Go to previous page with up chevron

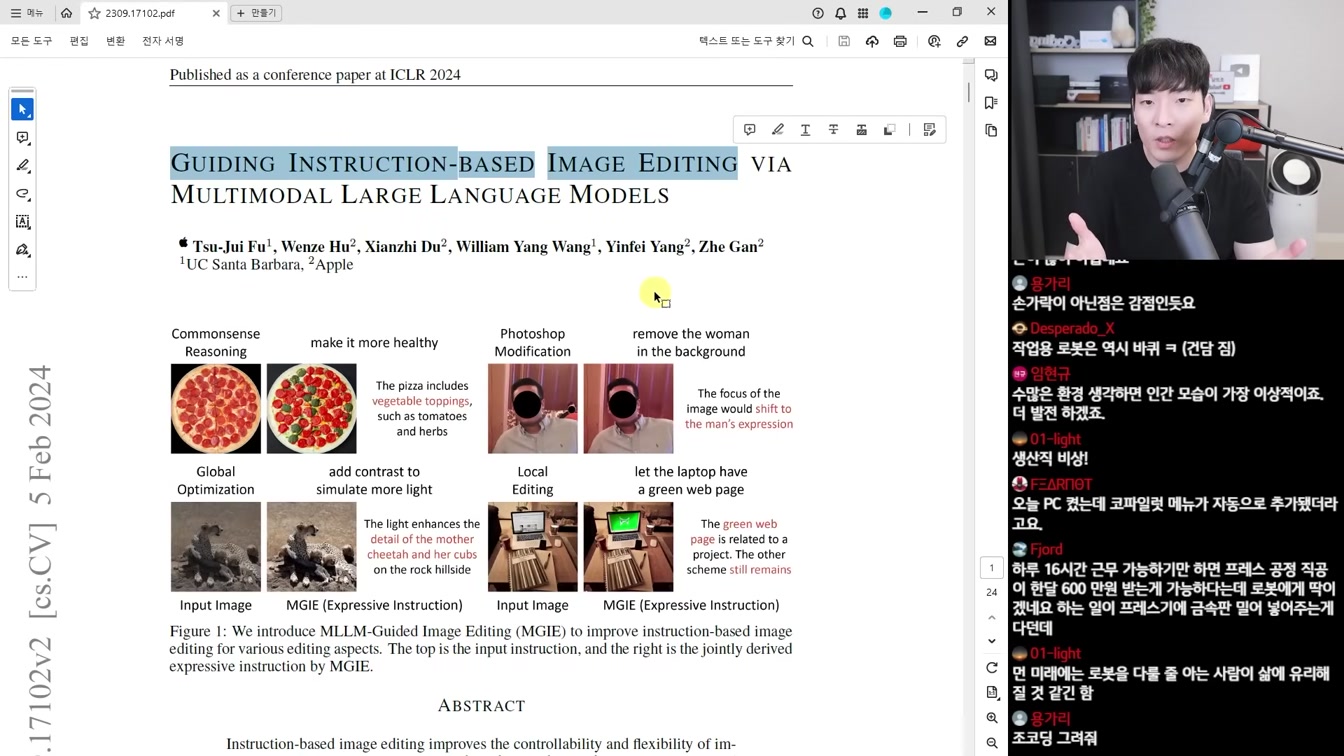click(991, 617)
